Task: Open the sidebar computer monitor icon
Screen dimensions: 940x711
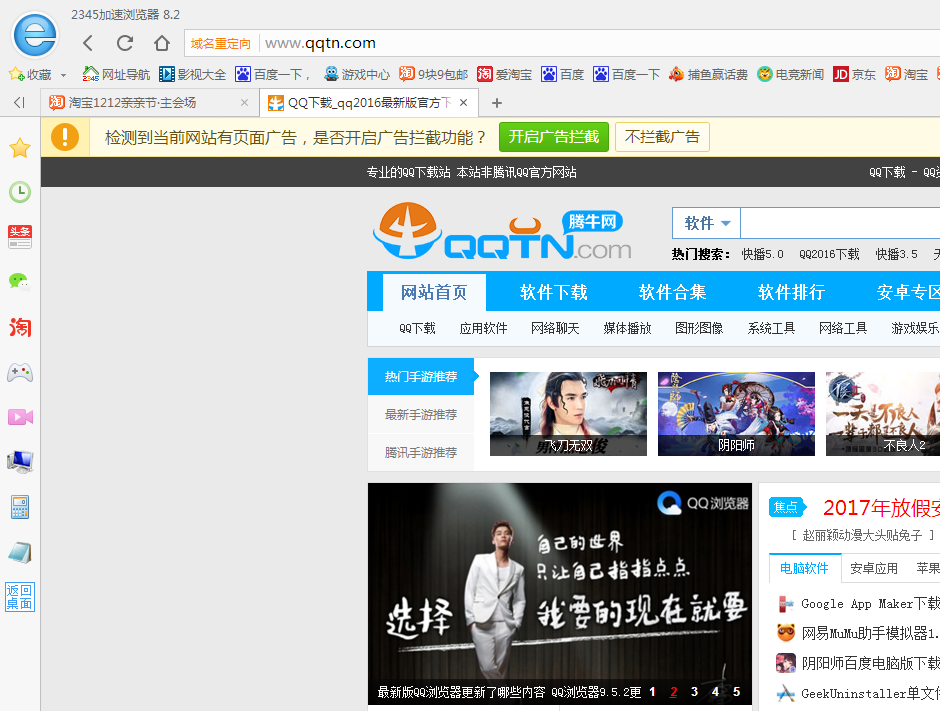Action: pos(20,462)
